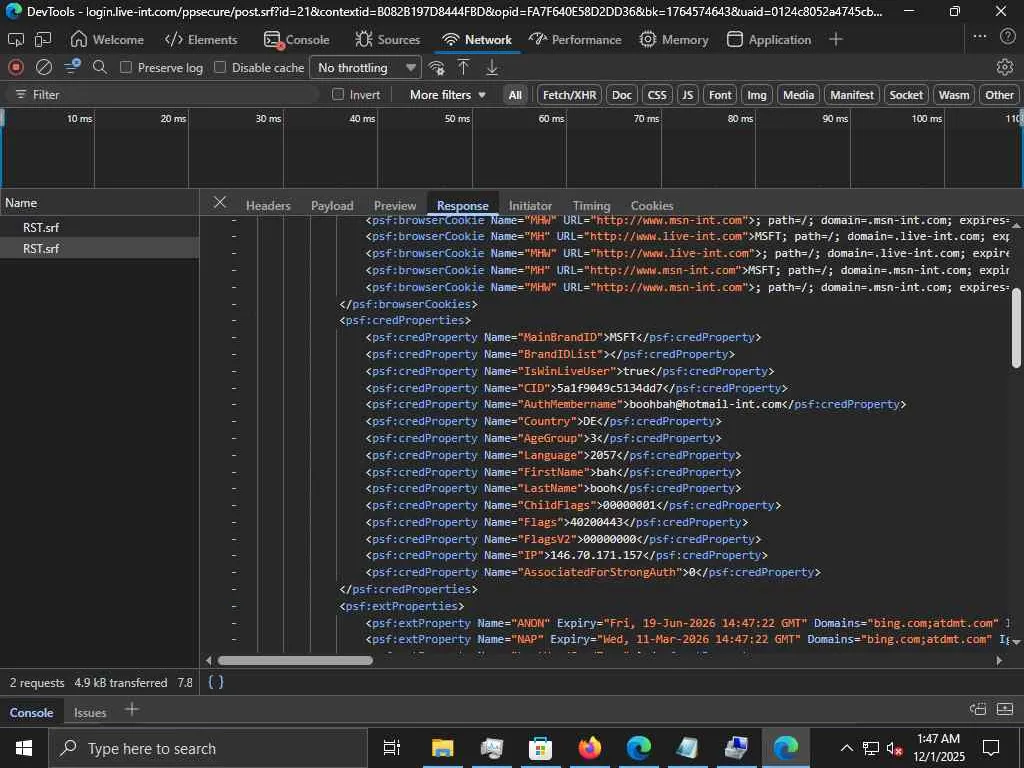Image resolution: width=1024 pixels, height=768 pixels.
Task: Click the import HAR upload arrow
Action: [x=464, y=67]
